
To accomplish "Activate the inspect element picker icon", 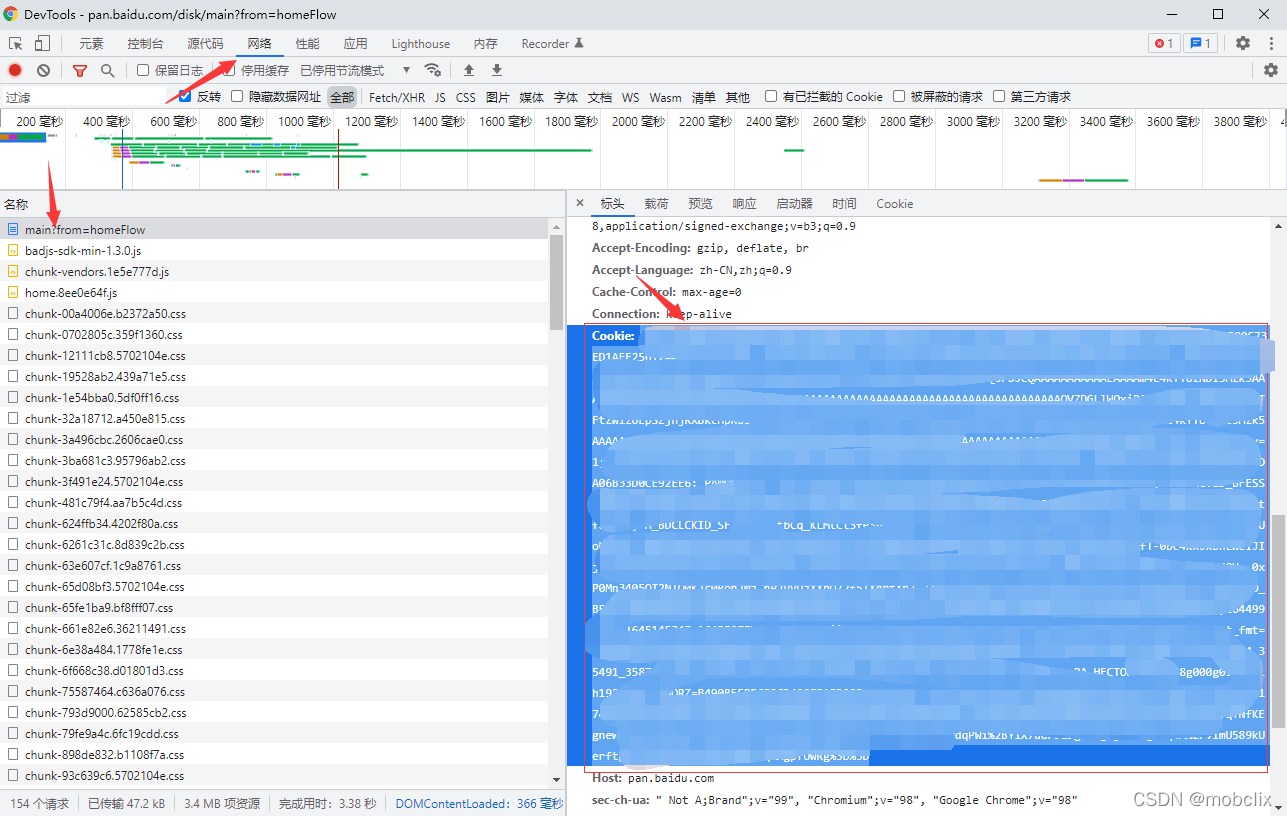I will [x=16, y=43].
